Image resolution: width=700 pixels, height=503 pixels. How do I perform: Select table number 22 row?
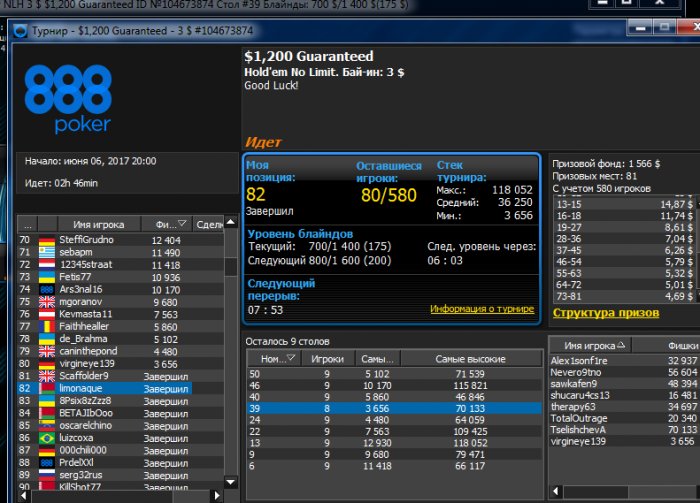[x=395, y=432]
